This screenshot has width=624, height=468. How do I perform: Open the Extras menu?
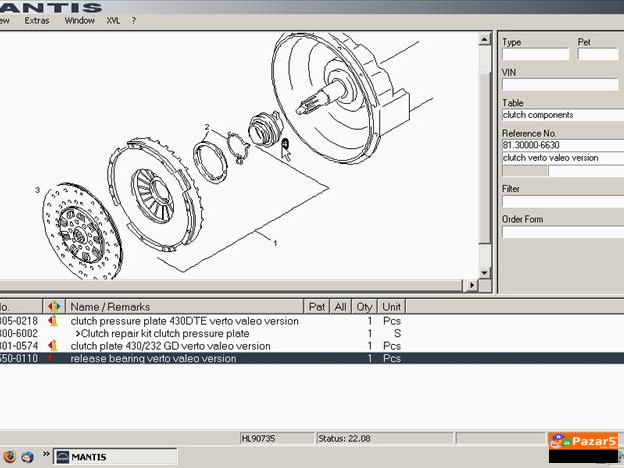click(36, 20)
